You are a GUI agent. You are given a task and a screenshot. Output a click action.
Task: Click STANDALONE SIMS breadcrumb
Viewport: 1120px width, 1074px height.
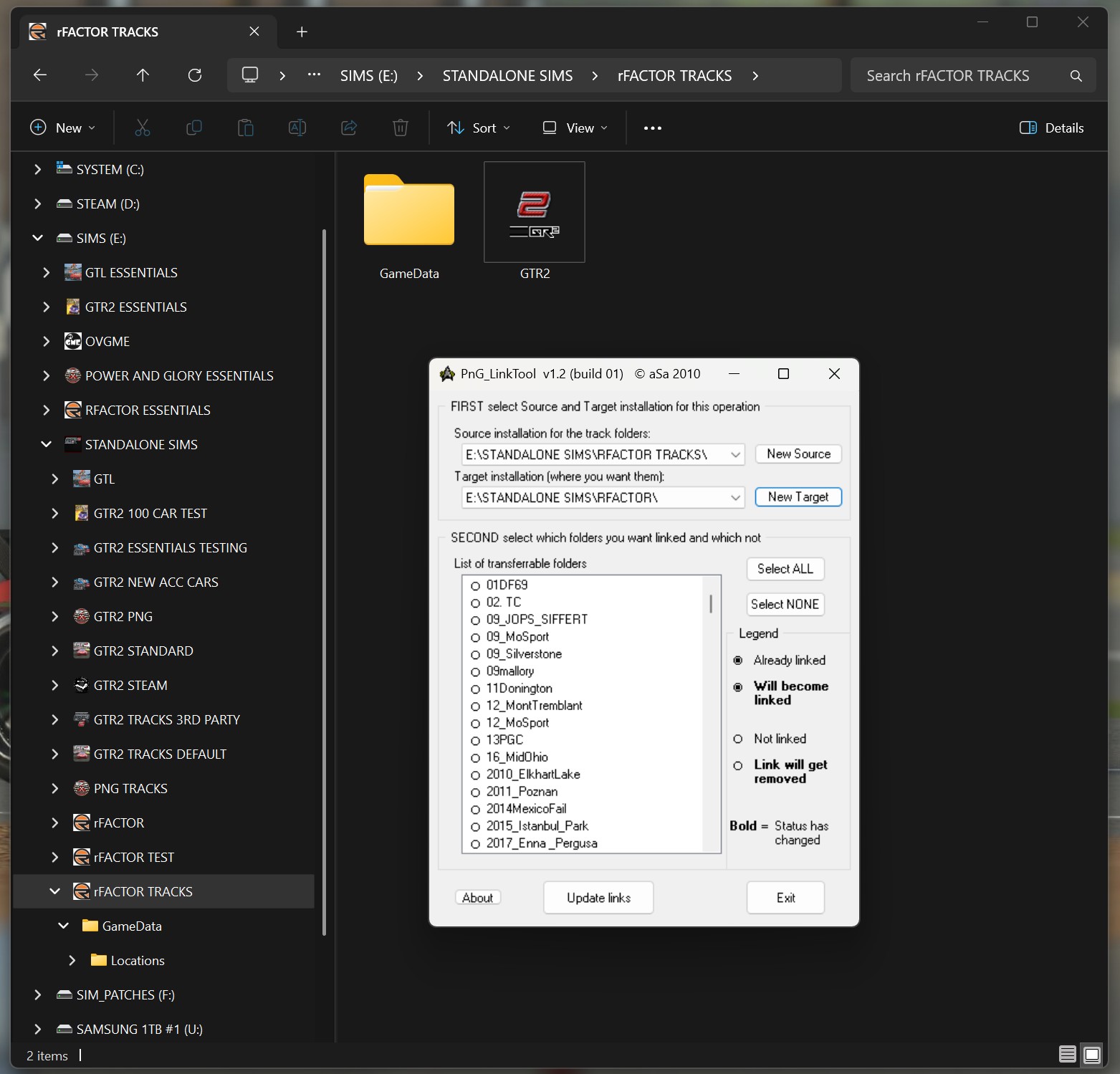pos(507,76)
